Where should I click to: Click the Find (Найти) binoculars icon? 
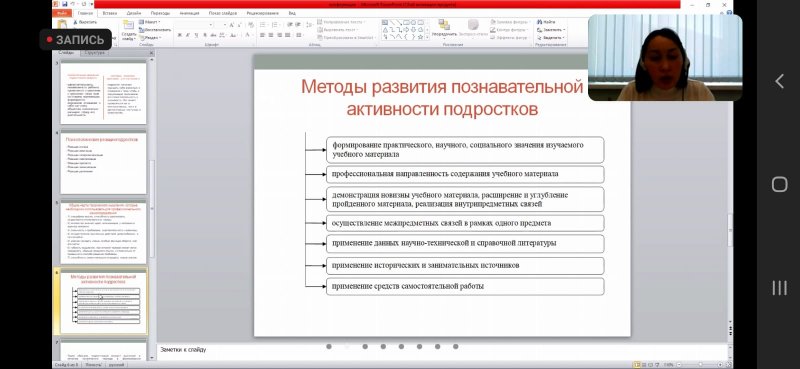point(539,22)
